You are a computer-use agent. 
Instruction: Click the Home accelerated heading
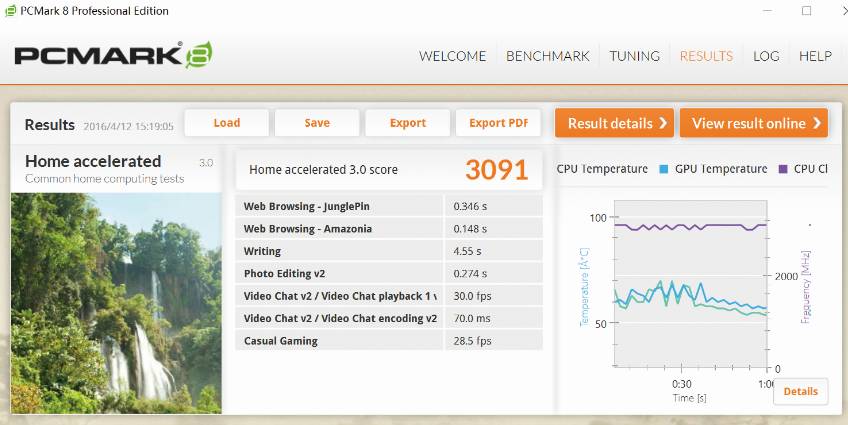[93, 161]
